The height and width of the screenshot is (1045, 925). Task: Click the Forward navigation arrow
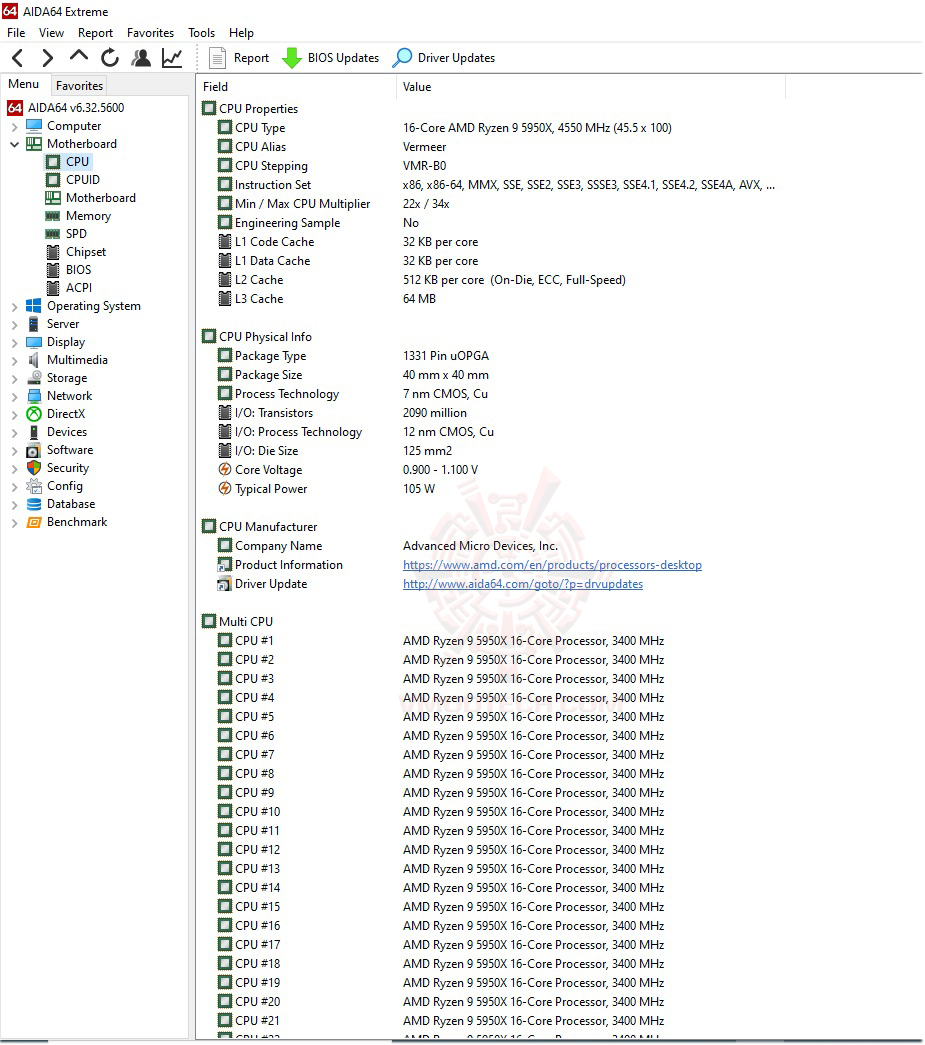click(47, 58)
